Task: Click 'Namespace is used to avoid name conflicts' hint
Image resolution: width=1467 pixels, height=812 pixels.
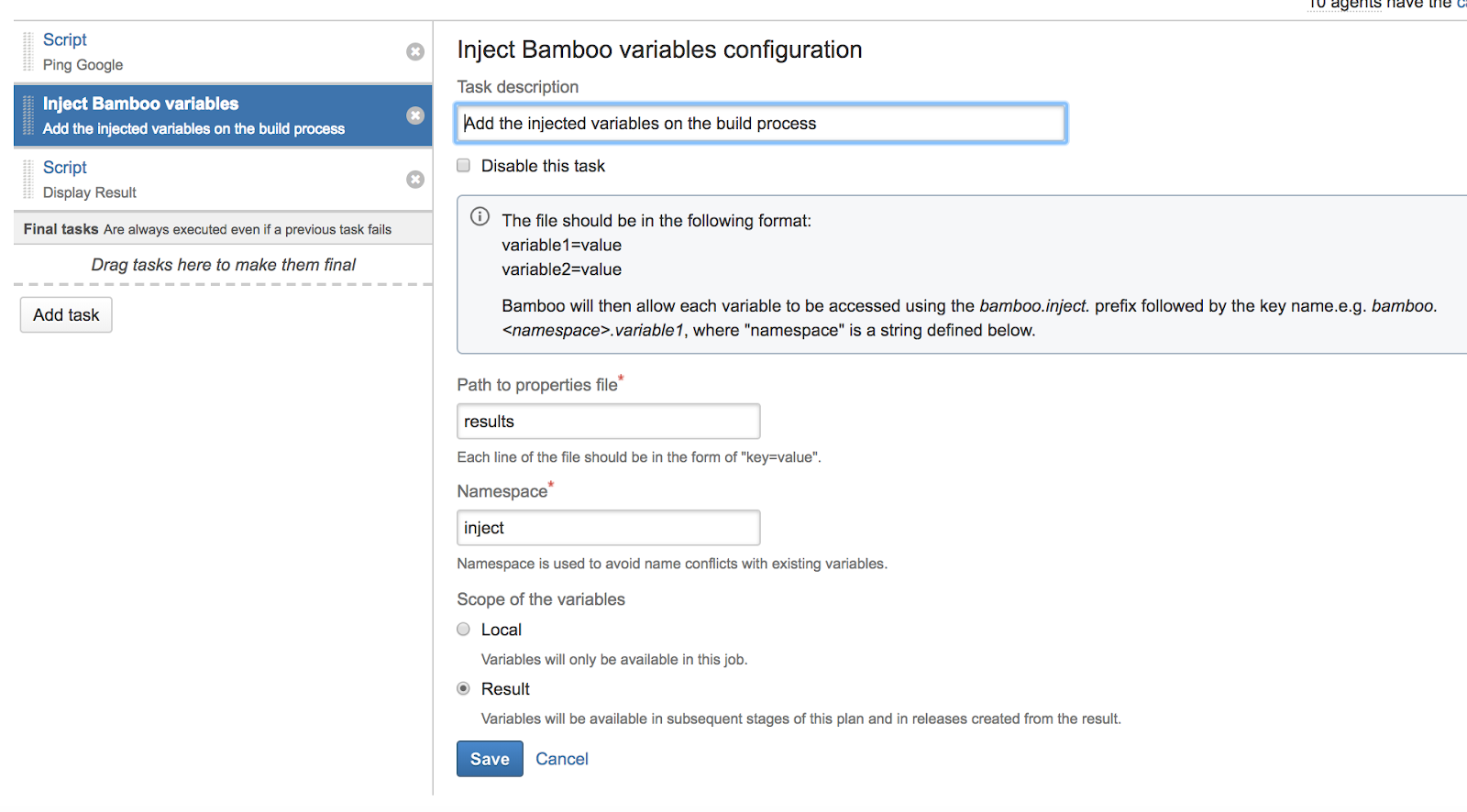Action: [x=672, y=564]
